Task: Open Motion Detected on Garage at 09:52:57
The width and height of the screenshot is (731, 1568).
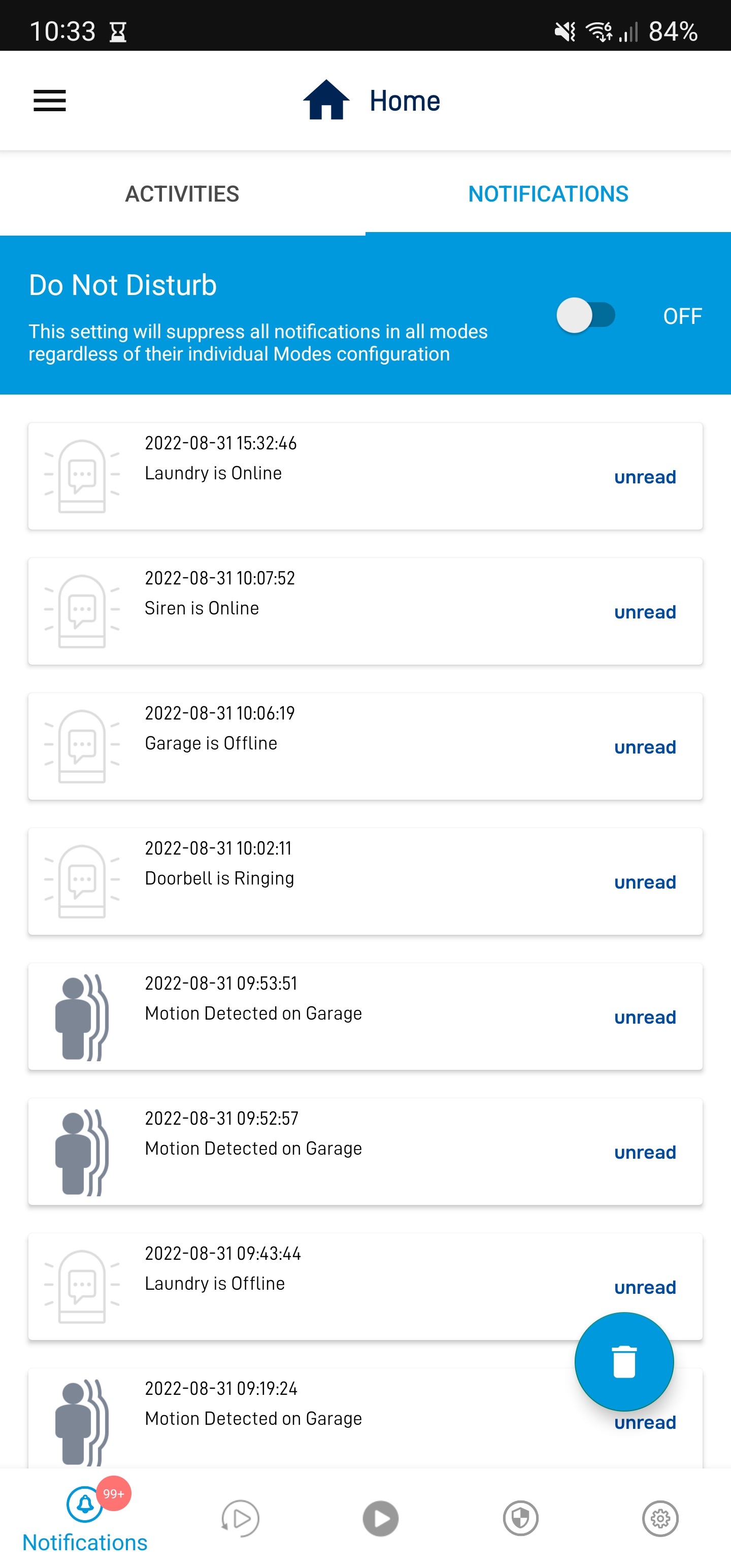Action: point(365,1152)
